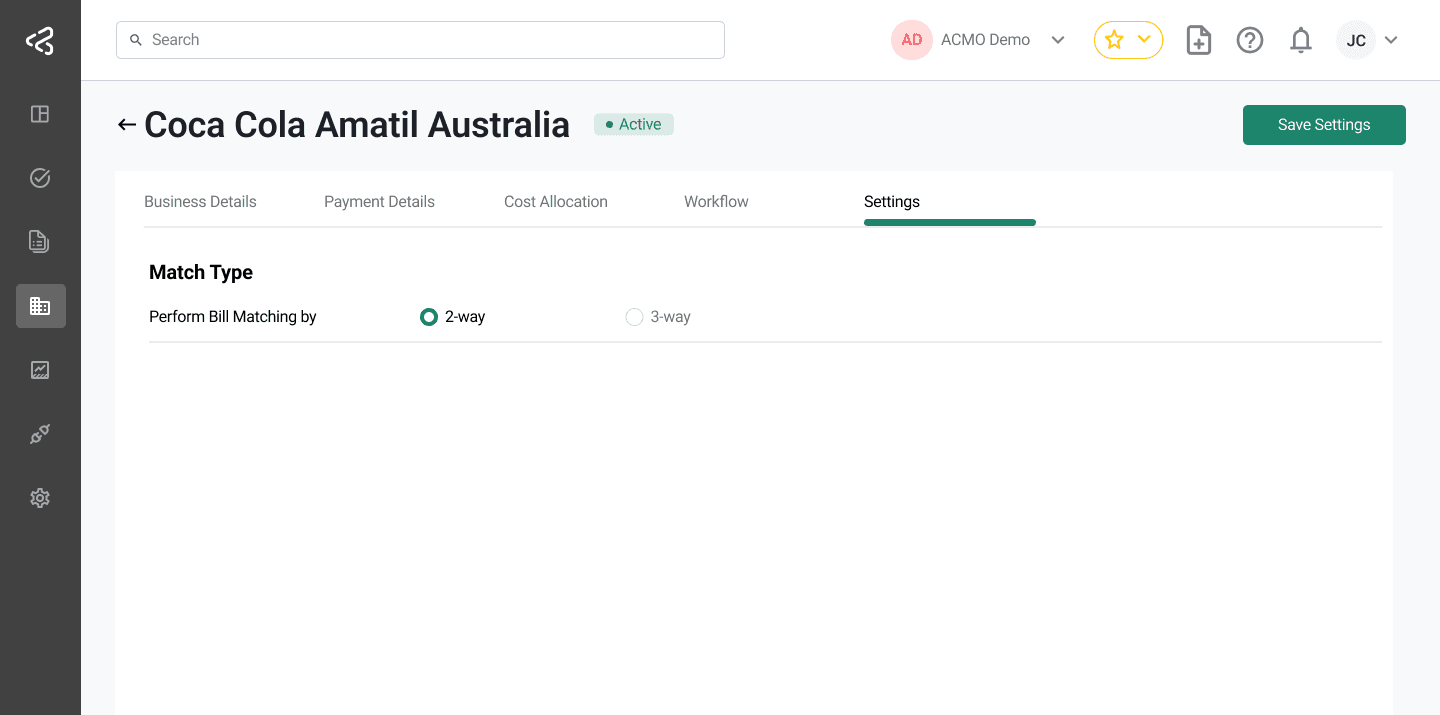Viewport: 1440px width, 715px height.
Task: Select 3-way bill matching
Action: point(634,317)
